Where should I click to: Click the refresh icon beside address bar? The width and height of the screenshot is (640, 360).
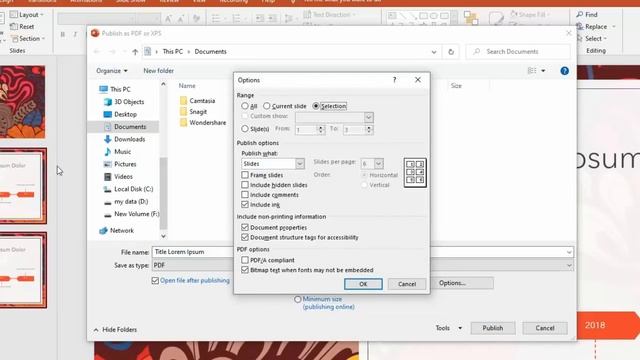(451, 52)
